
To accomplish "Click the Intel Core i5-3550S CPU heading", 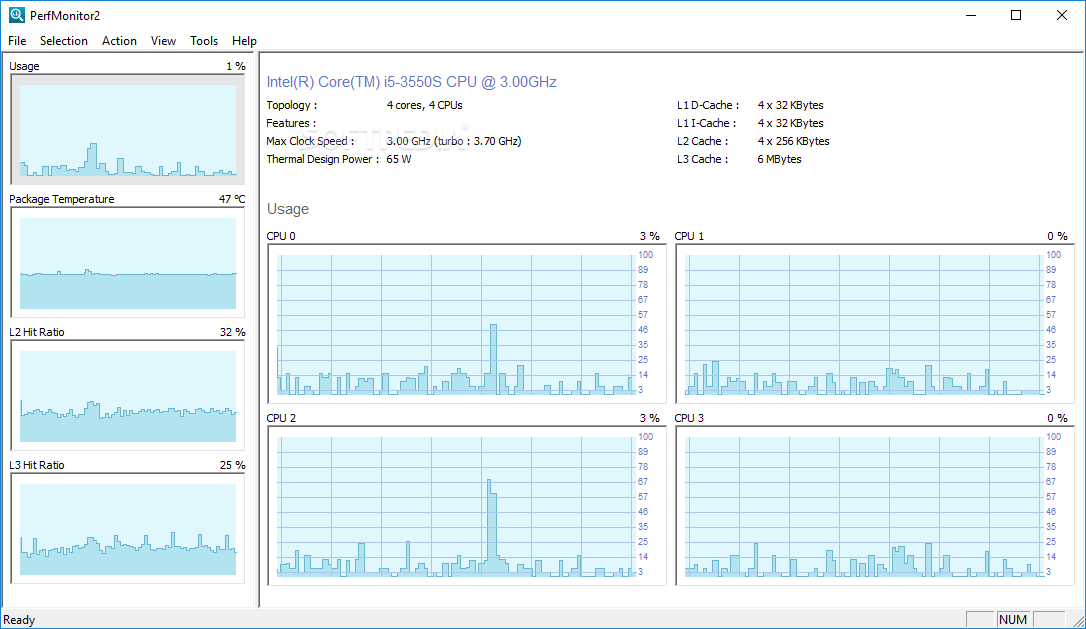I will [411, 82].
